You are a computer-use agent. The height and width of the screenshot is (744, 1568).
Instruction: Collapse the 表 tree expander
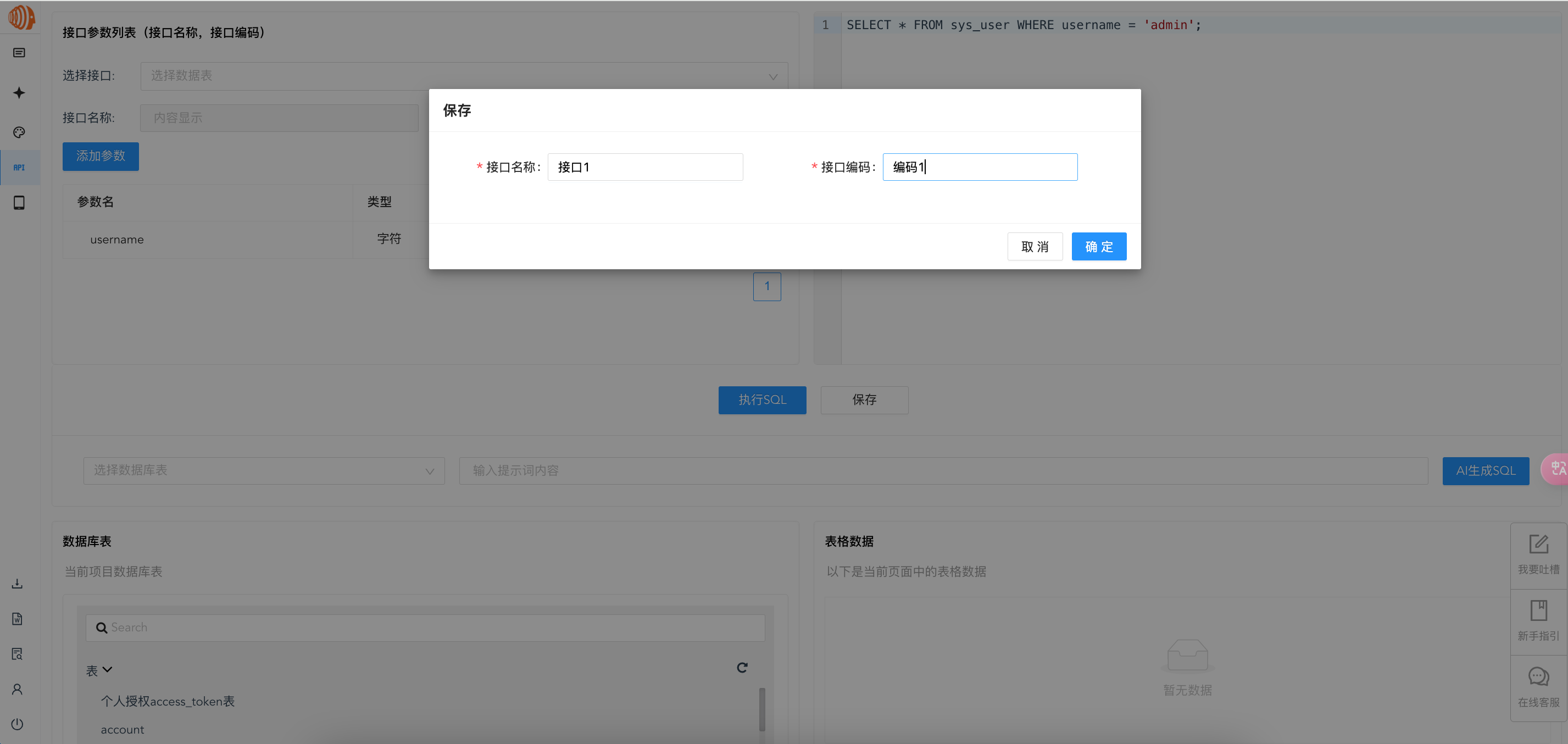[x=100, y=670]
